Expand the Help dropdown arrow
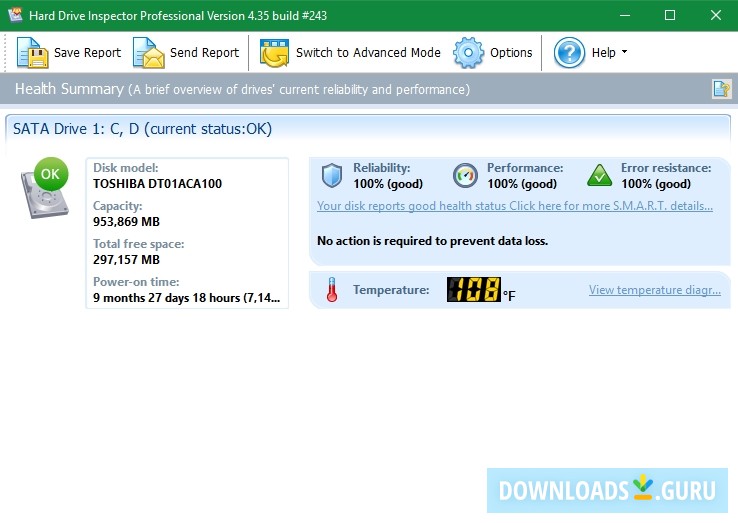The image size is (738, 523). coord(624,52)
